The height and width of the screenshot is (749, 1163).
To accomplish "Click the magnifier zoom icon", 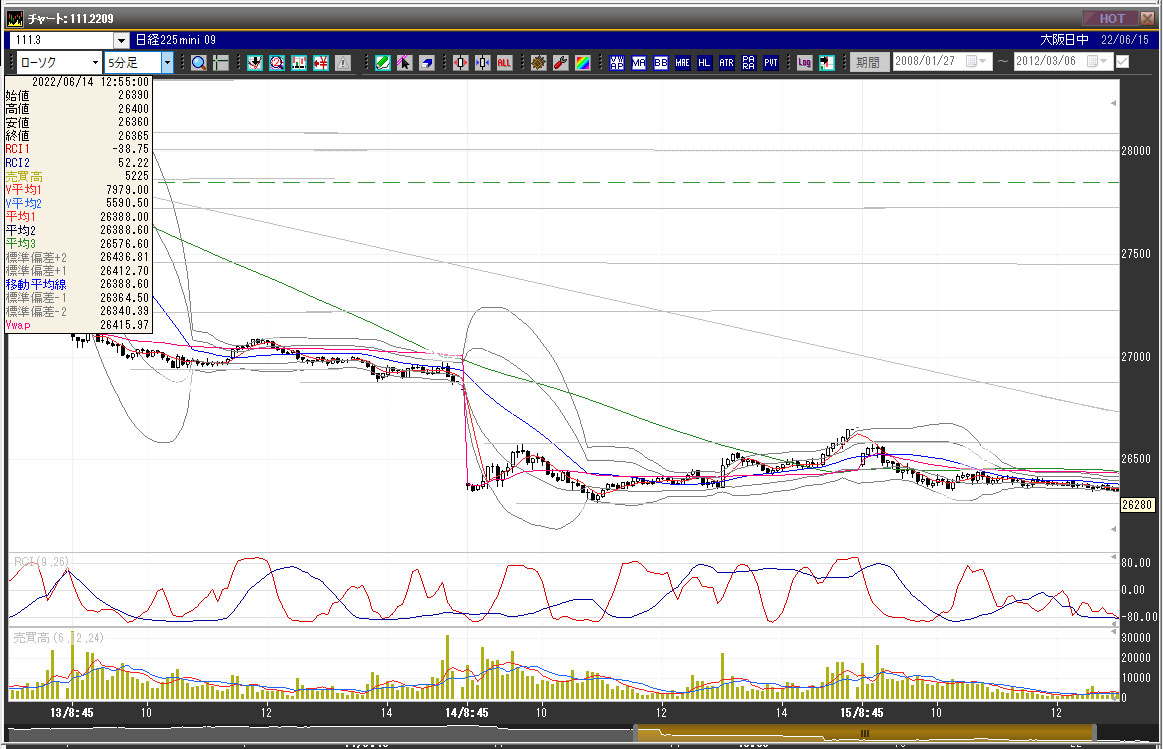I will (199, 63).
